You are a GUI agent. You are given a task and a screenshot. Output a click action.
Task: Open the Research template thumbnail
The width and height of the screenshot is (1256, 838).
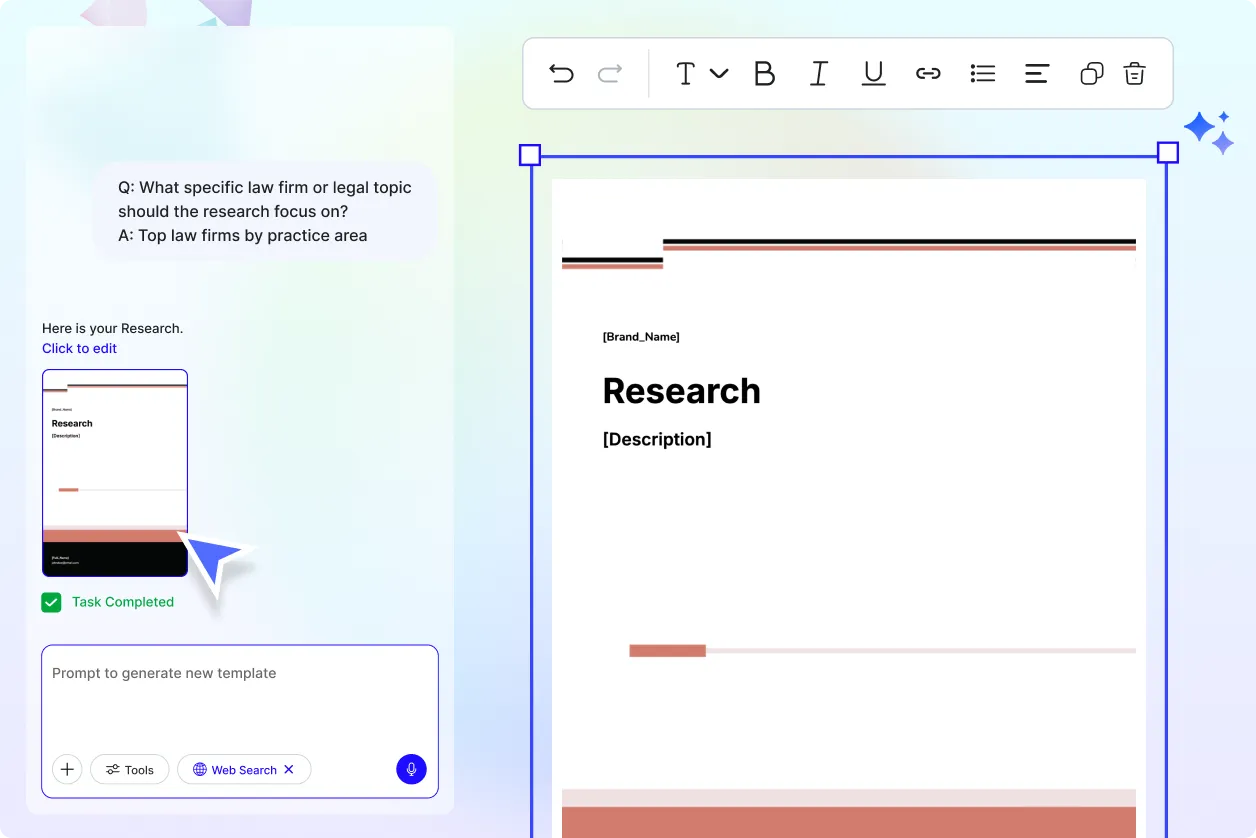(115, 473)
